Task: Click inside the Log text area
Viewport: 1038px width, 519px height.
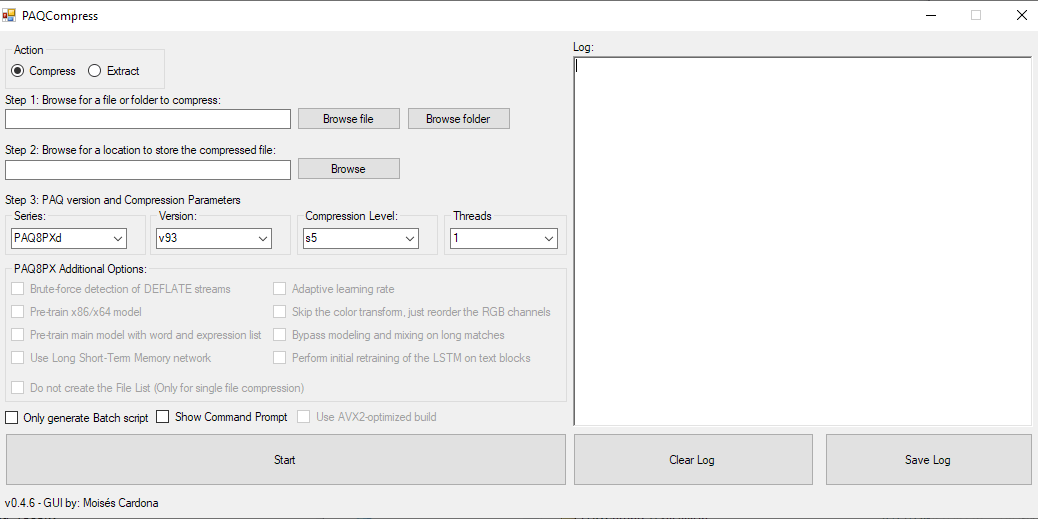Action: pos(802,241)
